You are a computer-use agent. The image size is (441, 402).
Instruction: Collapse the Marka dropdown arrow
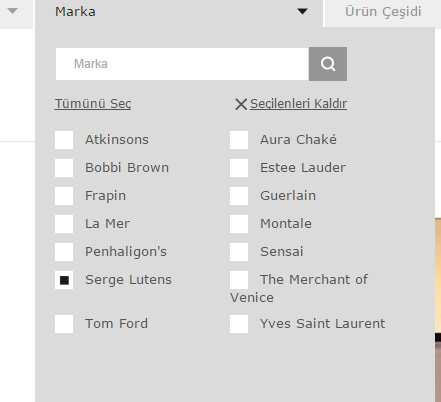[302, 12]
